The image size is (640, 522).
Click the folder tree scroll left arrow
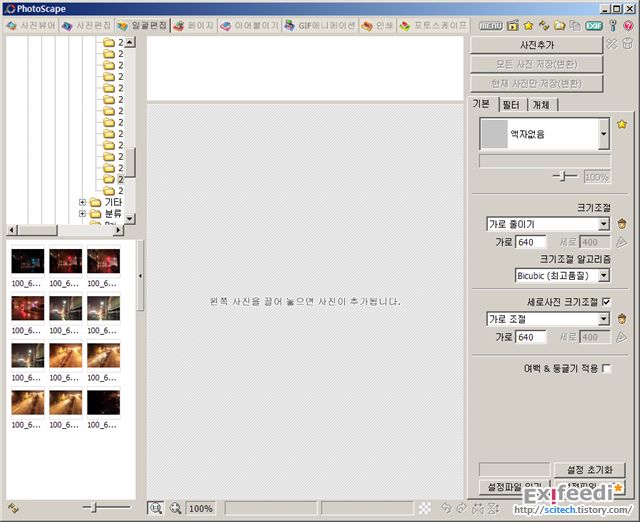[x=11, y=230]
